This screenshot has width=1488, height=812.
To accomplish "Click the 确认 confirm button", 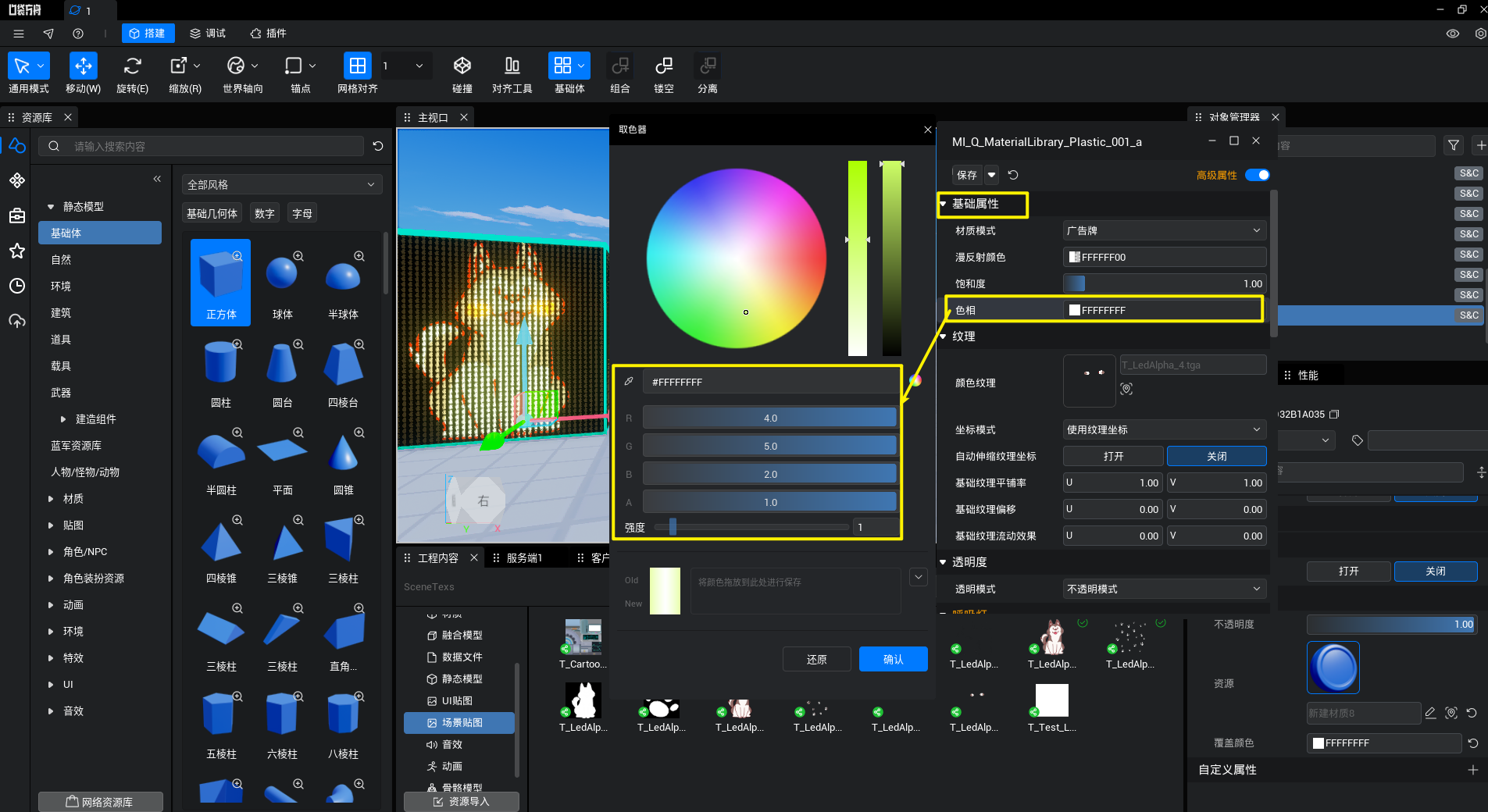I will [893, 659].
